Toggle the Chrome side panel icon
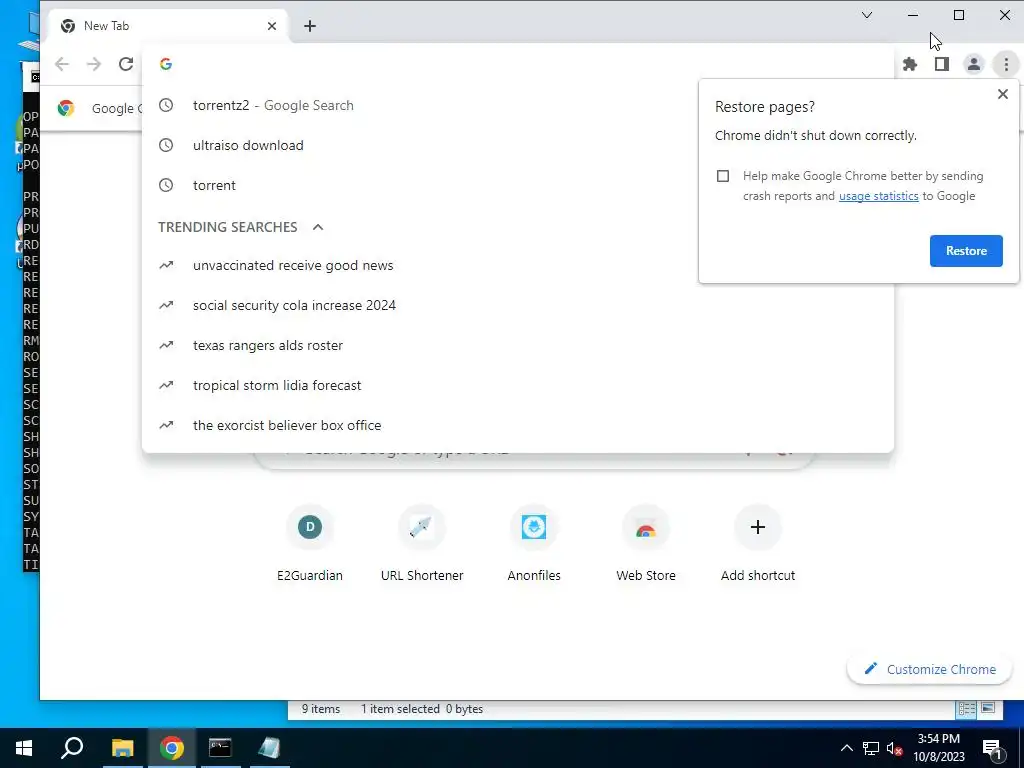Viewport: 1024px width, 768px height. pos(942,64)
